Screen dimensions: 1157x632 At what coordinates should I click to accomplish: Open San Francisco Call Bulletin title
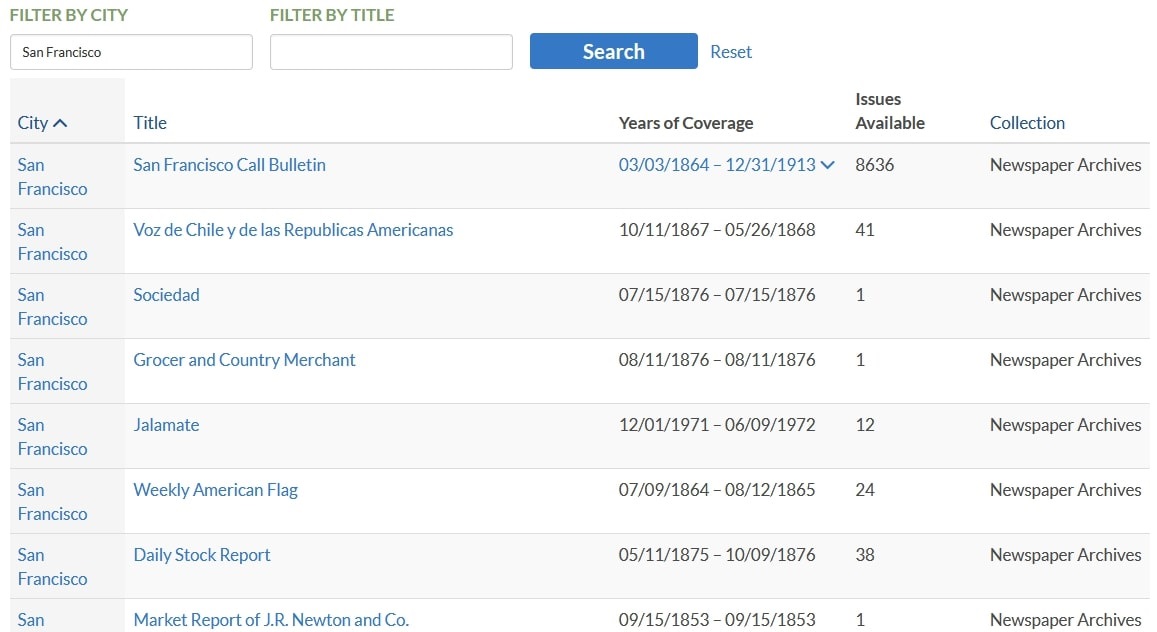[x=229, y=165]
